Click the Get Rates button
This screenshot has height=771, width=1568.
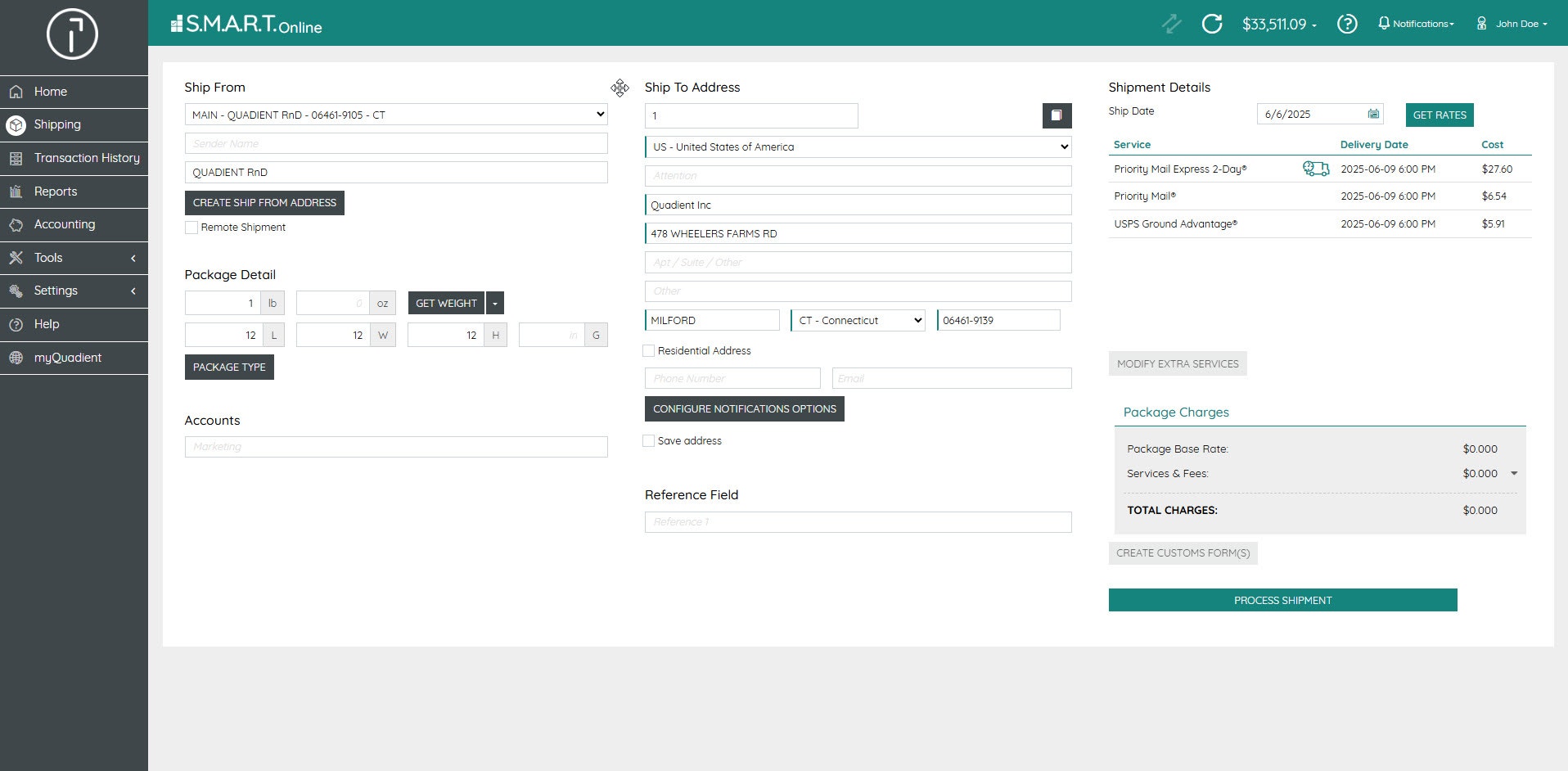click(1439, 115)
